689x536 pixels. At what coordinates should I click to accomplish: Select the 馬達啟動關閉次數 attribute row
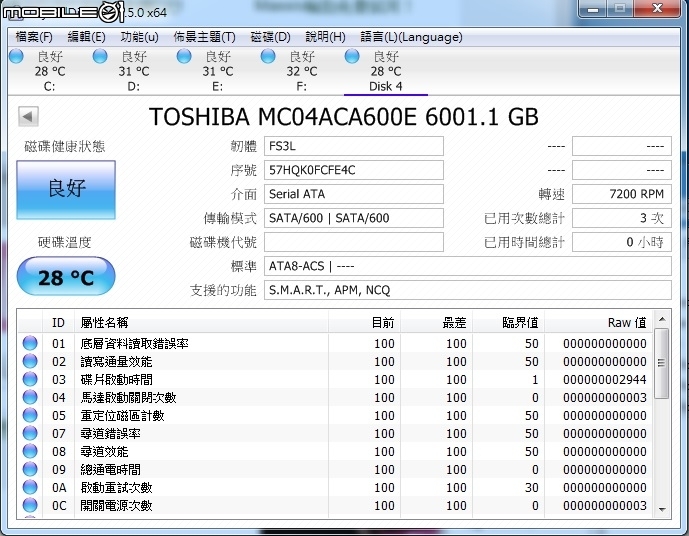(x=335, y=397)
